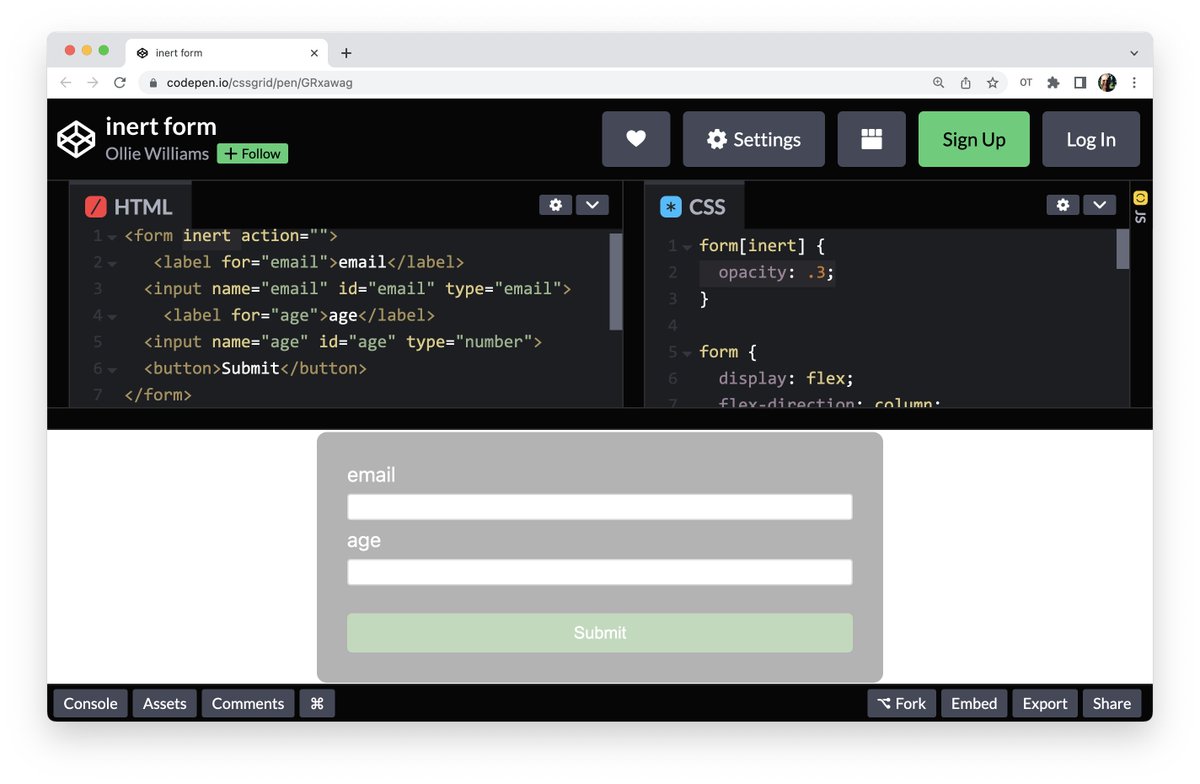Open the Comments panel
This screenshot has height=784, width=1200.
tap(248, 703)
